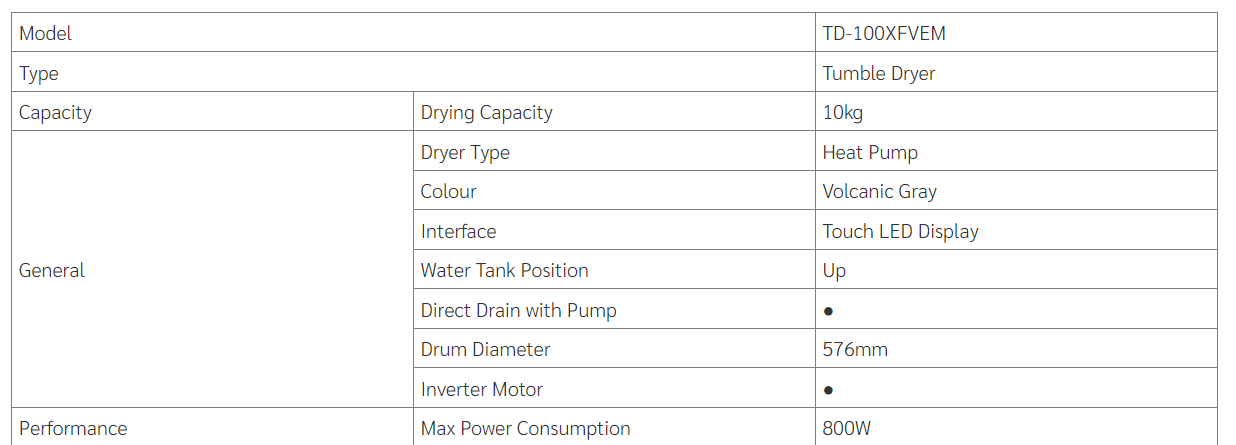Select the TD-100XFVEM model value
Viewport: 1236px width, 445px height.
pos(884,34)
